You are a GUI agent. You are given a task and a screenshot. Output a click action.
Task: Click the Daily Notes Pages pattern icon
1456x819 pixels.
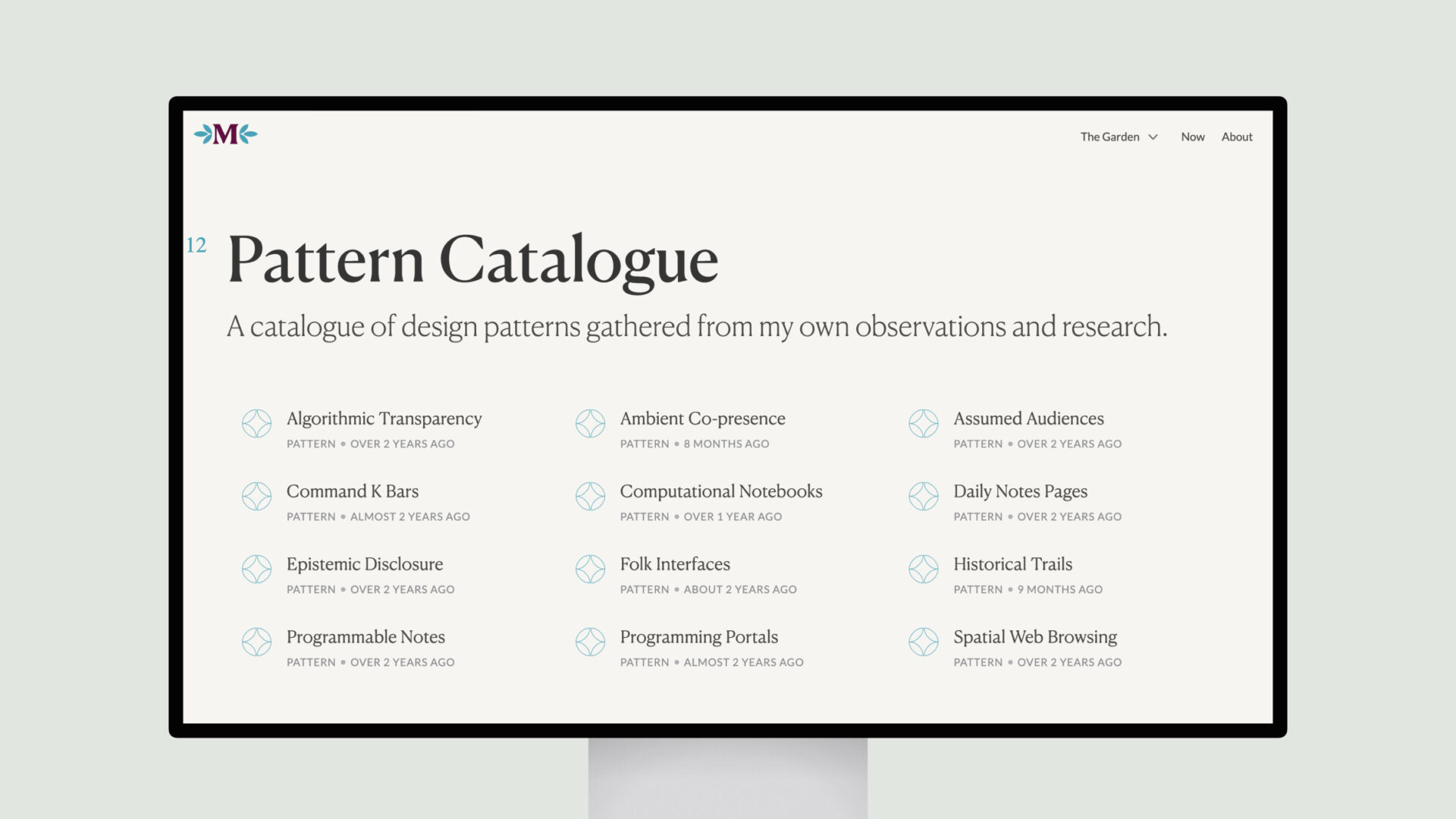point(924,496)
